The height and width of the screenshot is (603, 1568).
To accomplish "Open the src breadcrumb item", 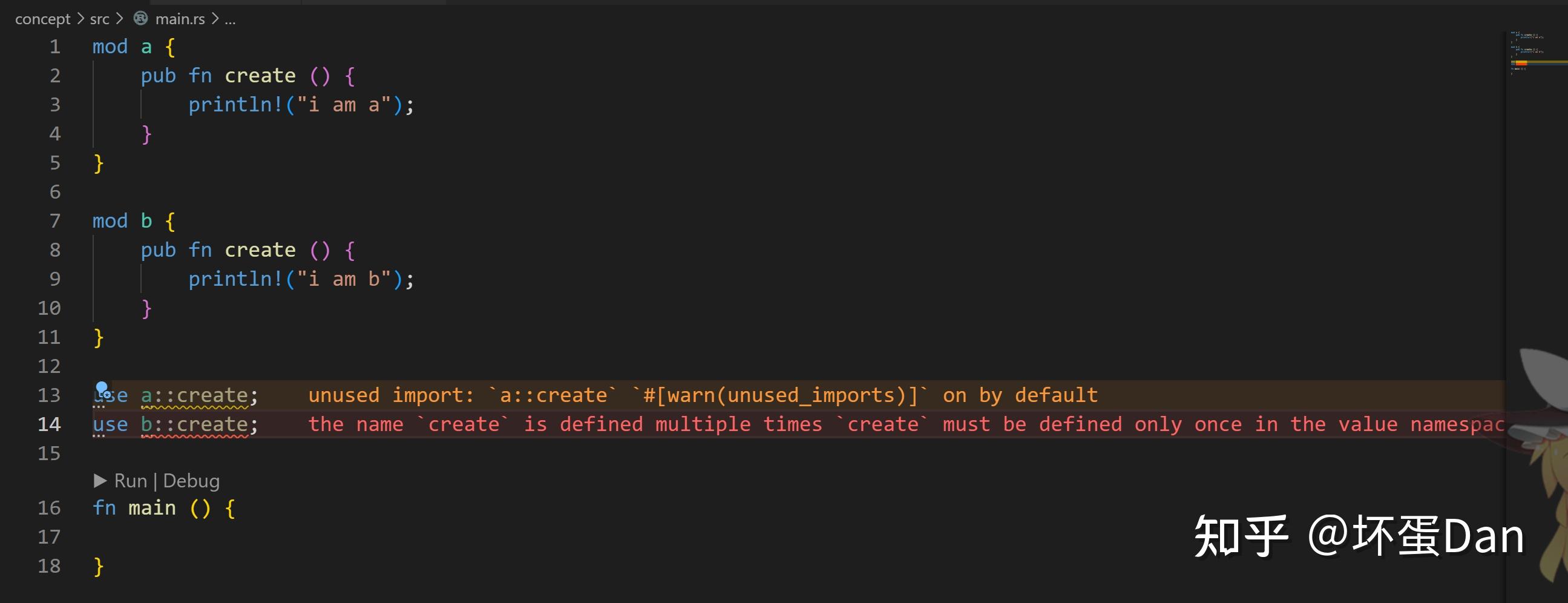I will (99, 19).
